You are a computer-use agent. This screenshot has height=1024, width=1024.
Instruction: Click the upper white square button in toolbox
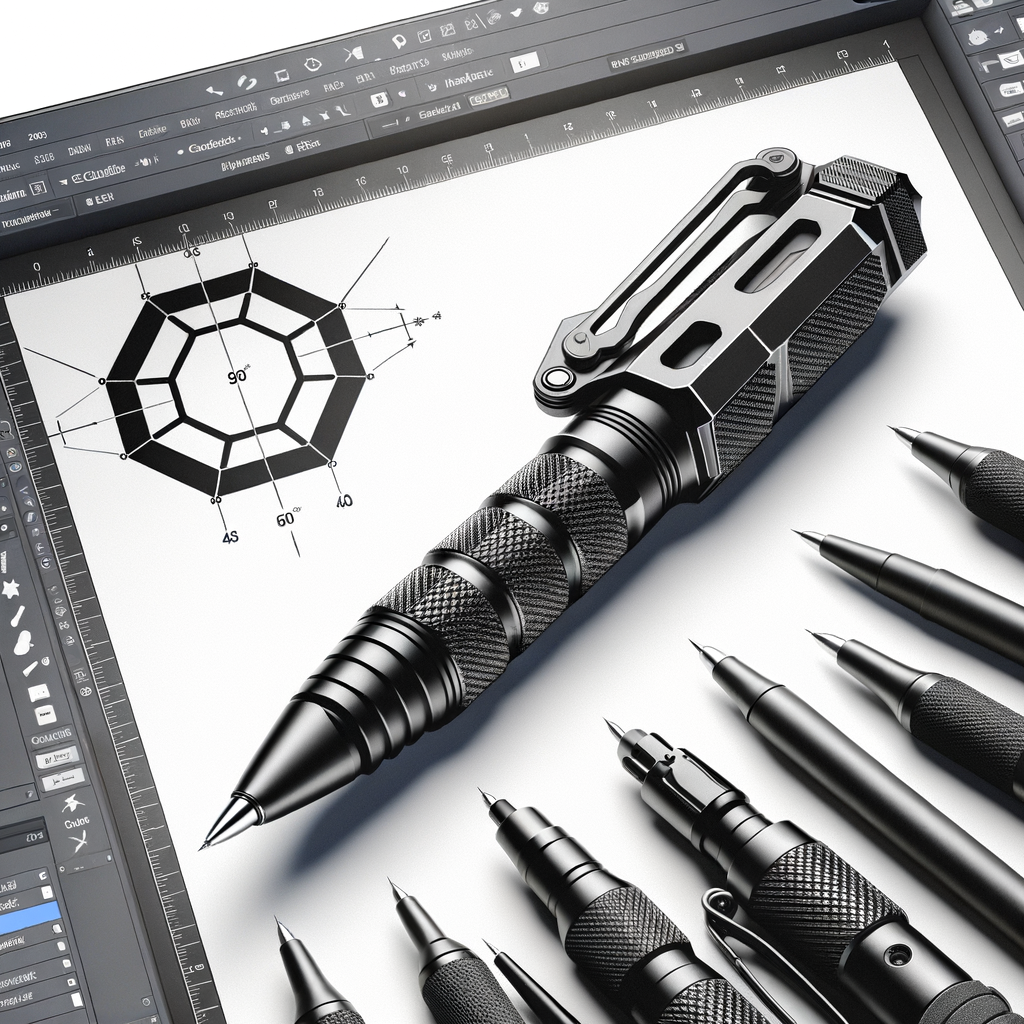coord(39,692)
